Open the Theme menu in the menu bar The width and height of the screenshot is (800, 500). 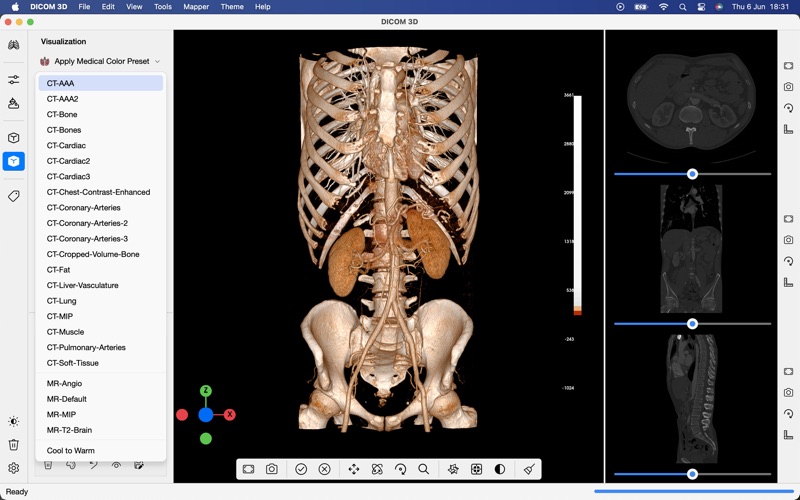232,7
